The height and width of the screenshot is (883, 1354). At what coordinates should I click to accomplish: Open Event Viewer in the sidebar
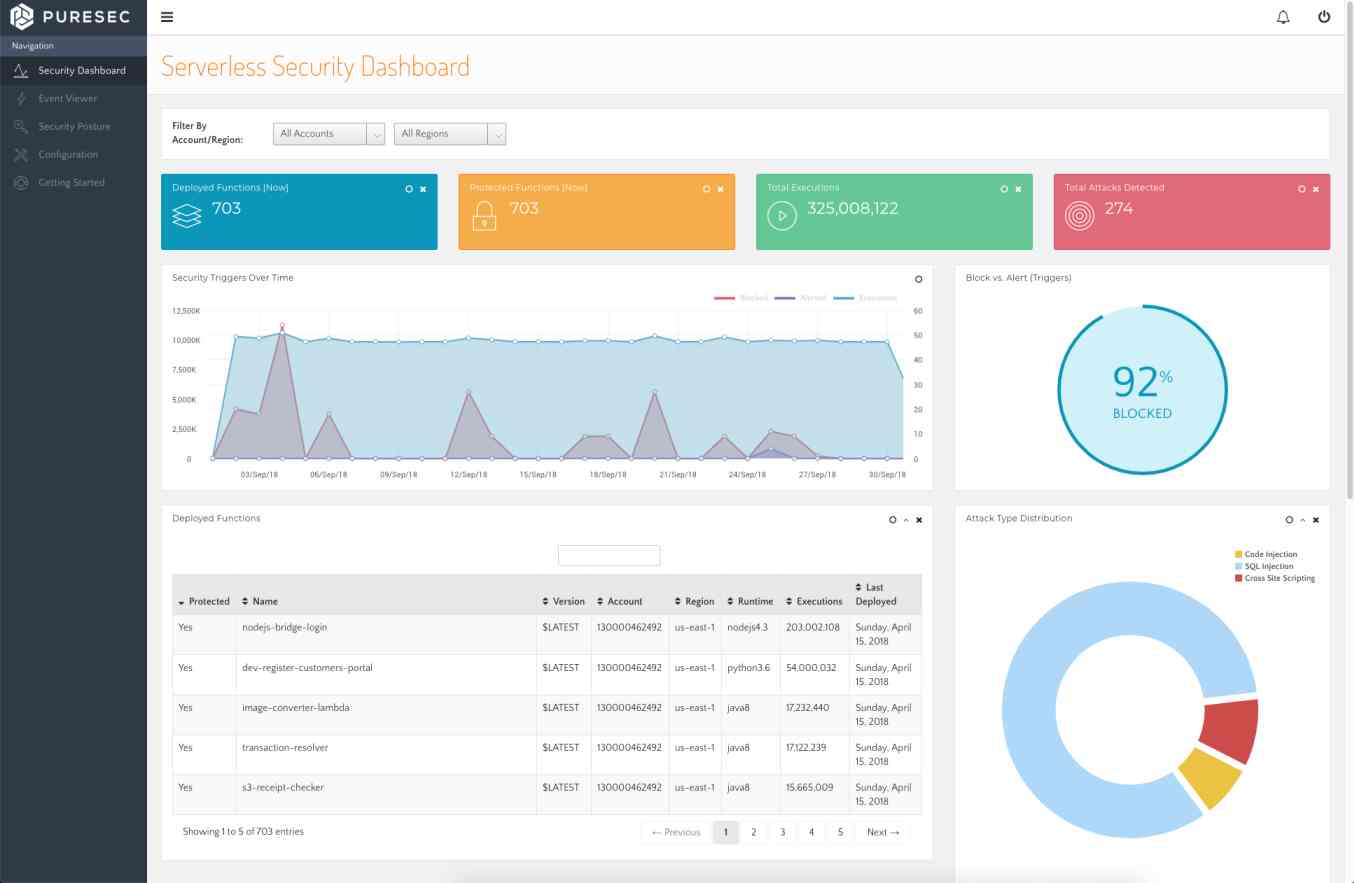click(x=68, y=99)
